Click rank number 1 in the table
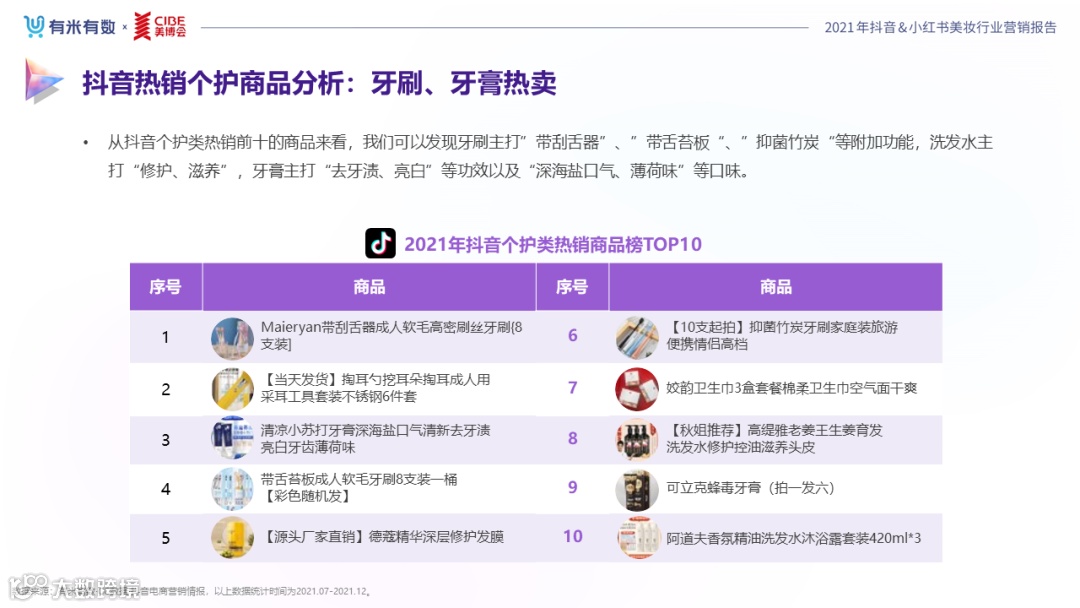Image resolution: width=1080 pixels, height=608 pixels. 165,337
